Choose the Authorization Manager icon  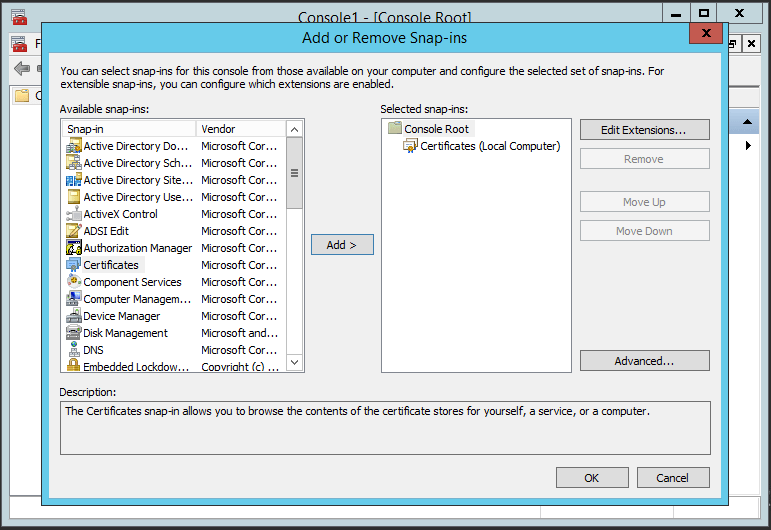73,248
